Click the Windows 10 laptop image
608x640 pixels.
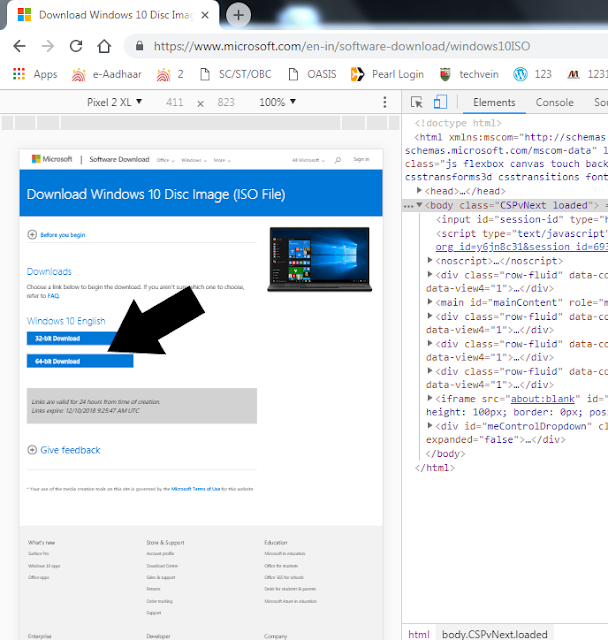point(320,259)
